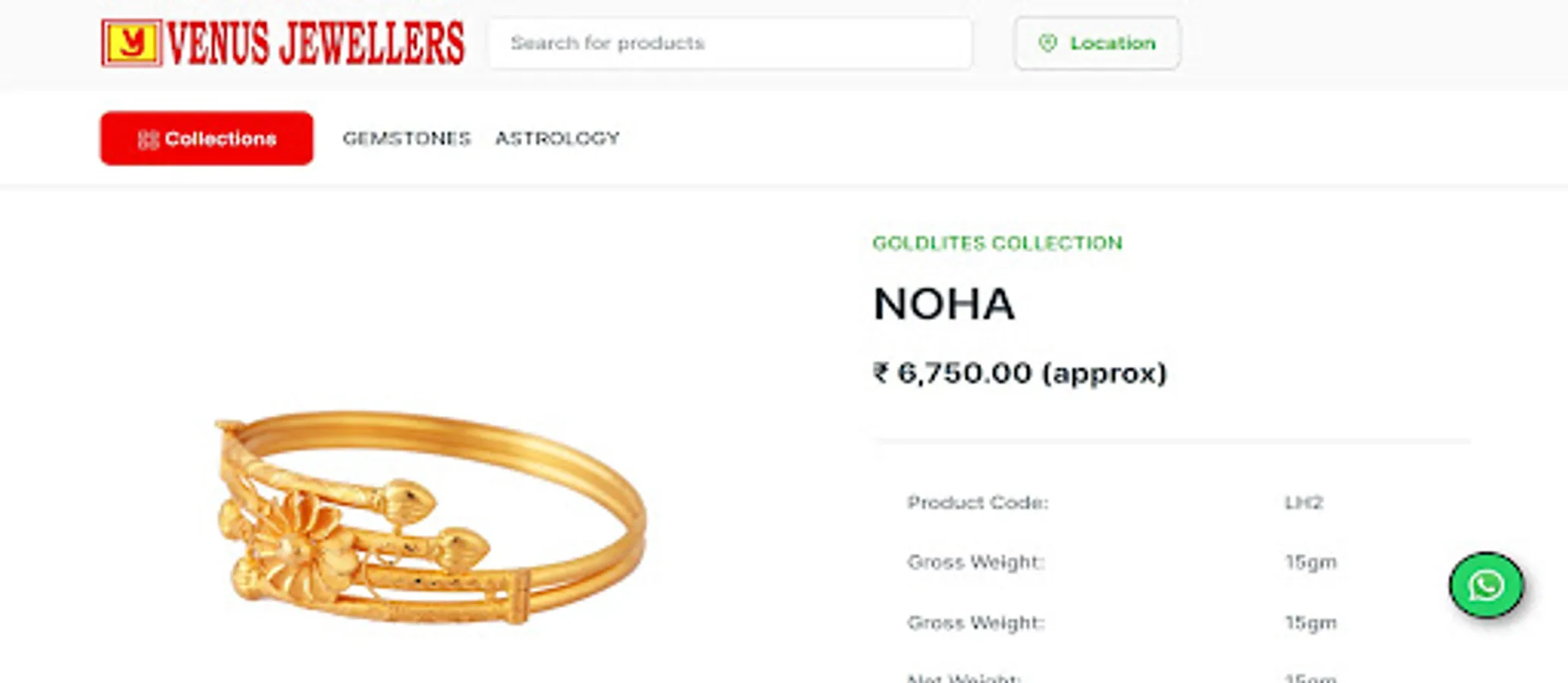The image size is (1568, 683).
Task: Click the NOHA product title
Action: (943, 304)
